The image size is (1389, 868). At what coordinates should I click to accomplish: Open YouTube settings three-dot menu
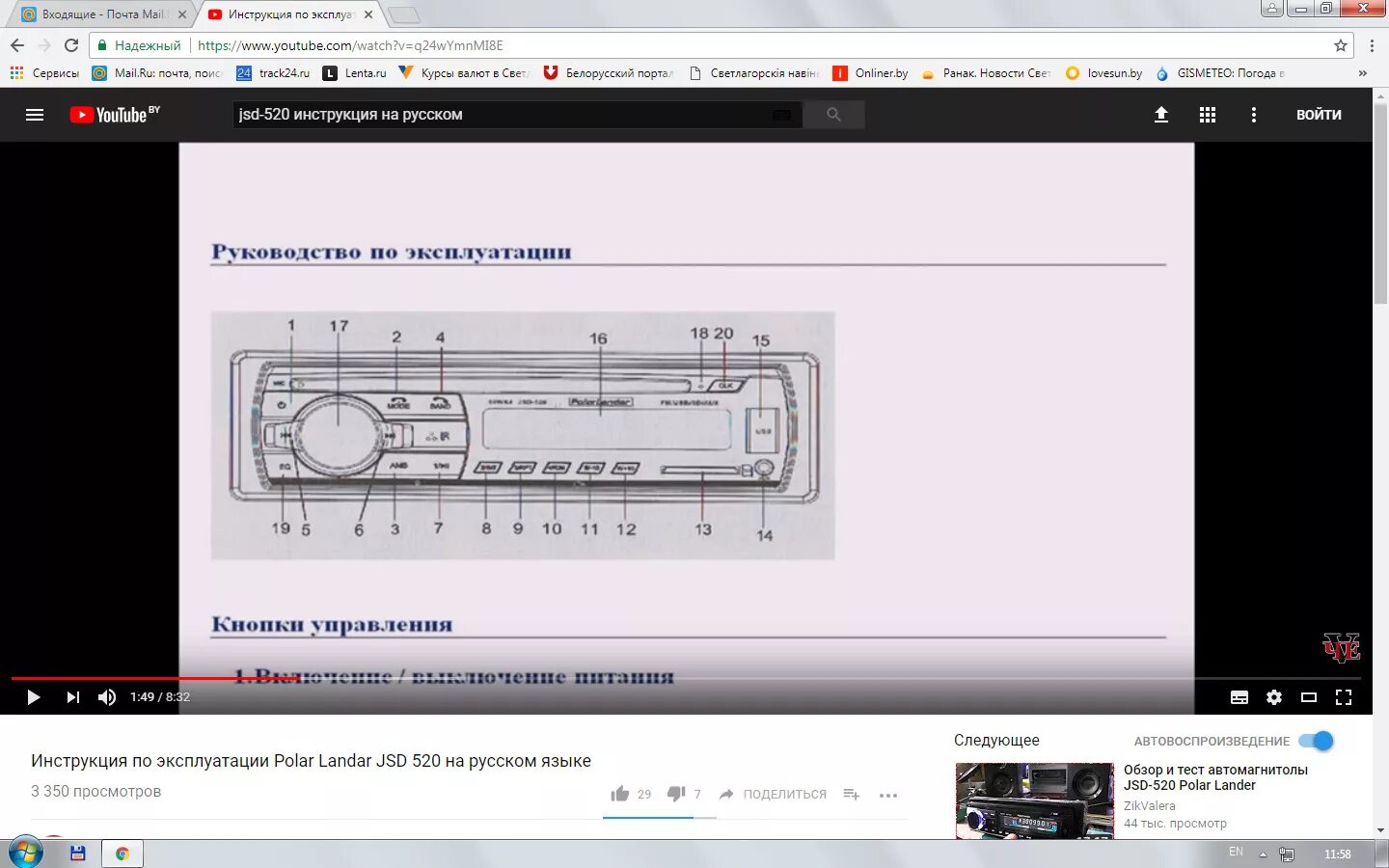[1254, 115]
